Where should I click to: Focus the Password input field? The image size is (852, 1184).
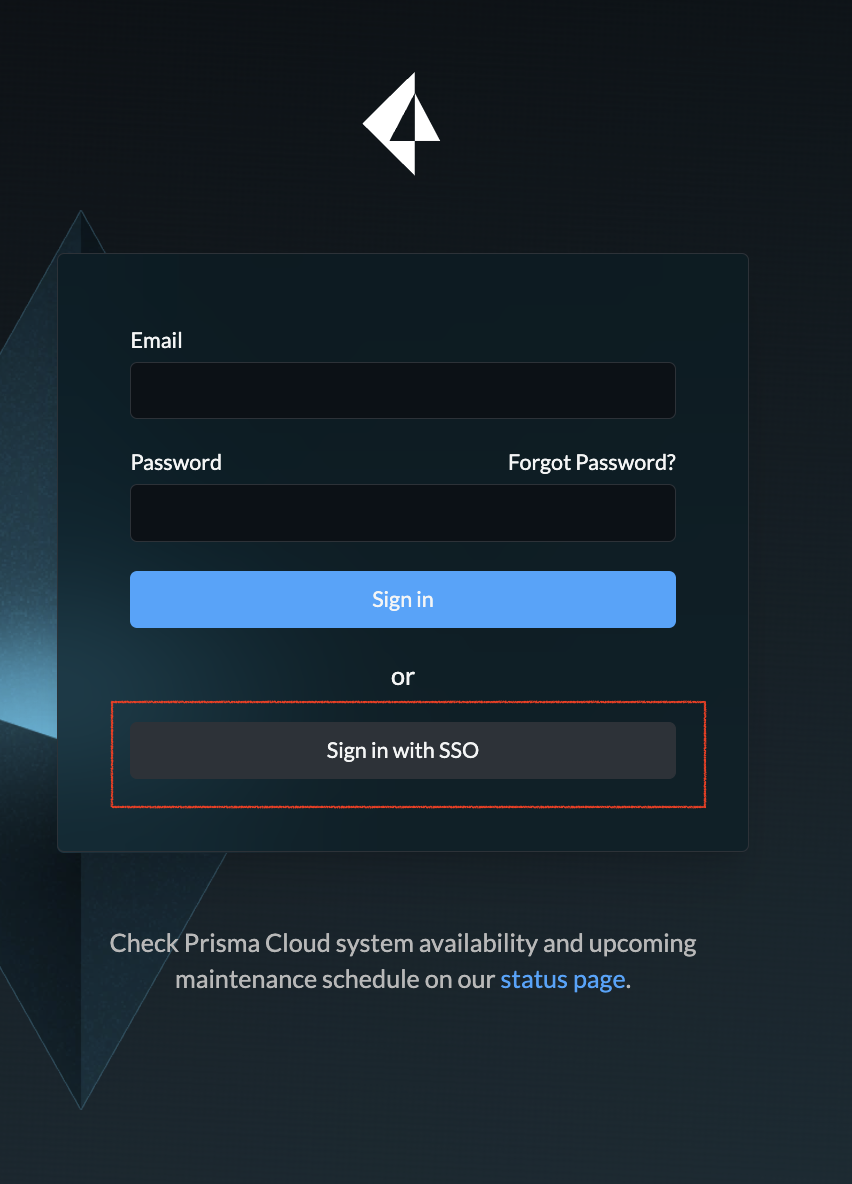402,513
